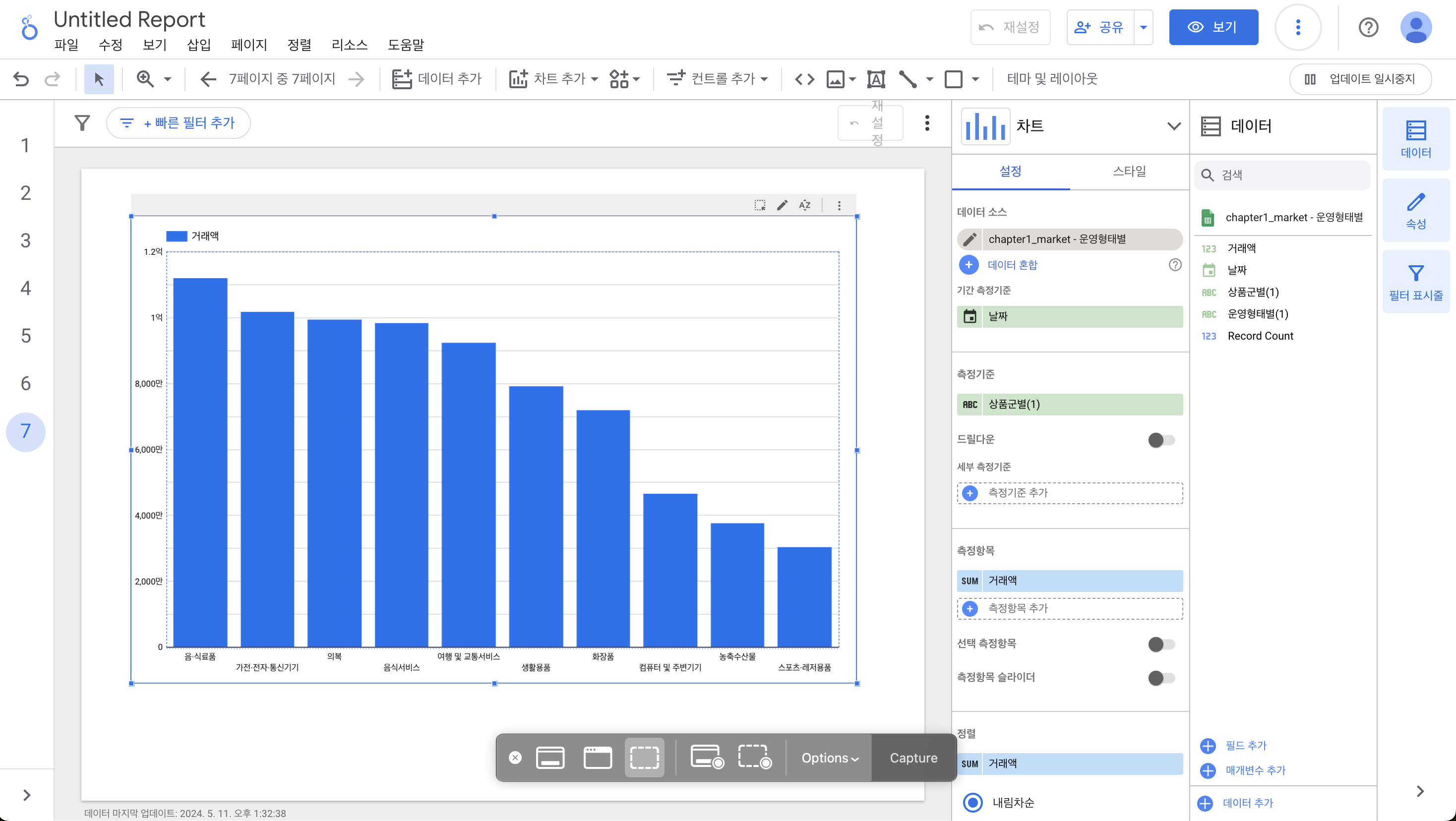This screenshot has width=1456, height=821.
Task: Switch to the 스타일 tab
Action: [1129, 171]
